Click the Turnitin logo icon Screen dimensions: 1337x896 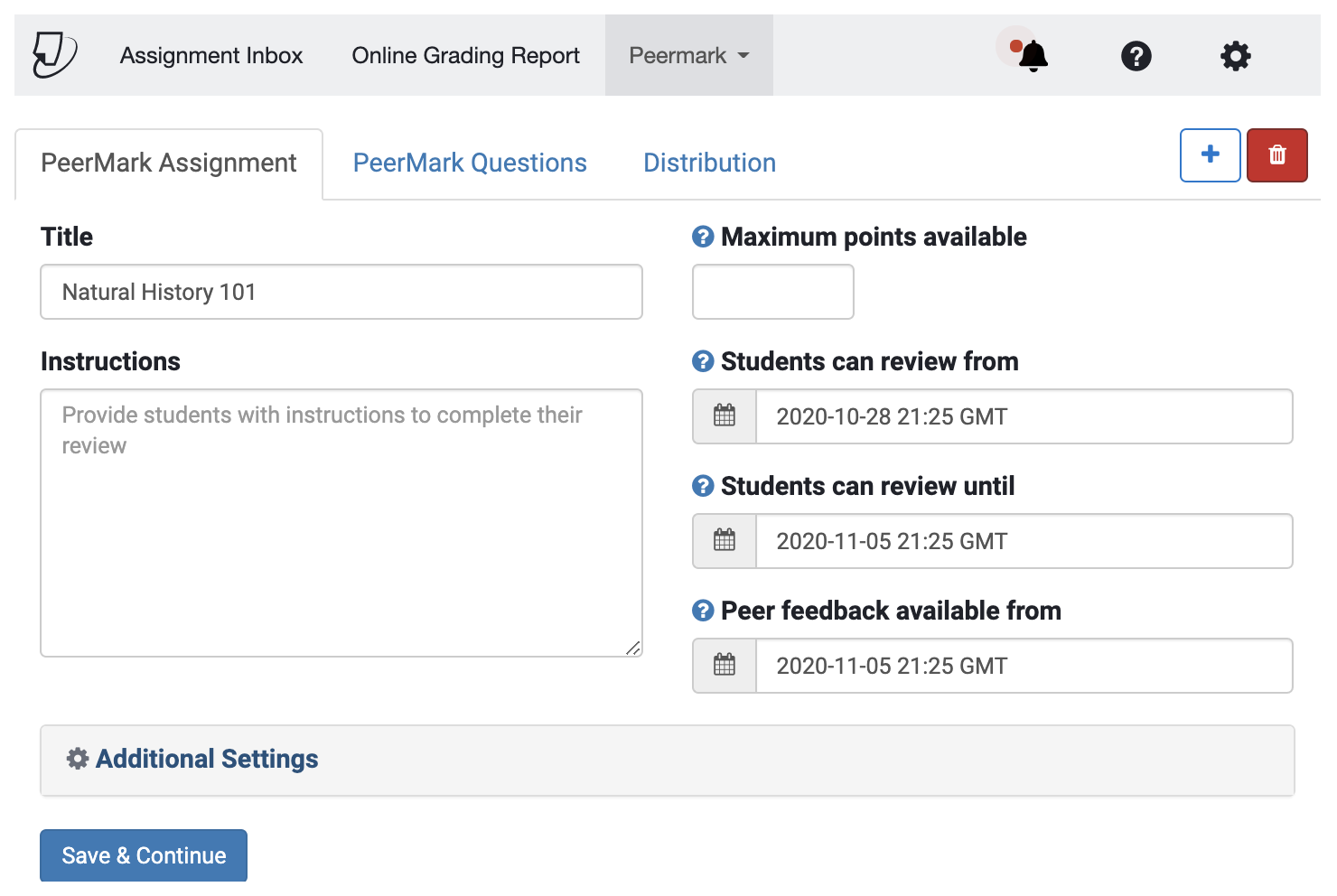click(54, 54)
